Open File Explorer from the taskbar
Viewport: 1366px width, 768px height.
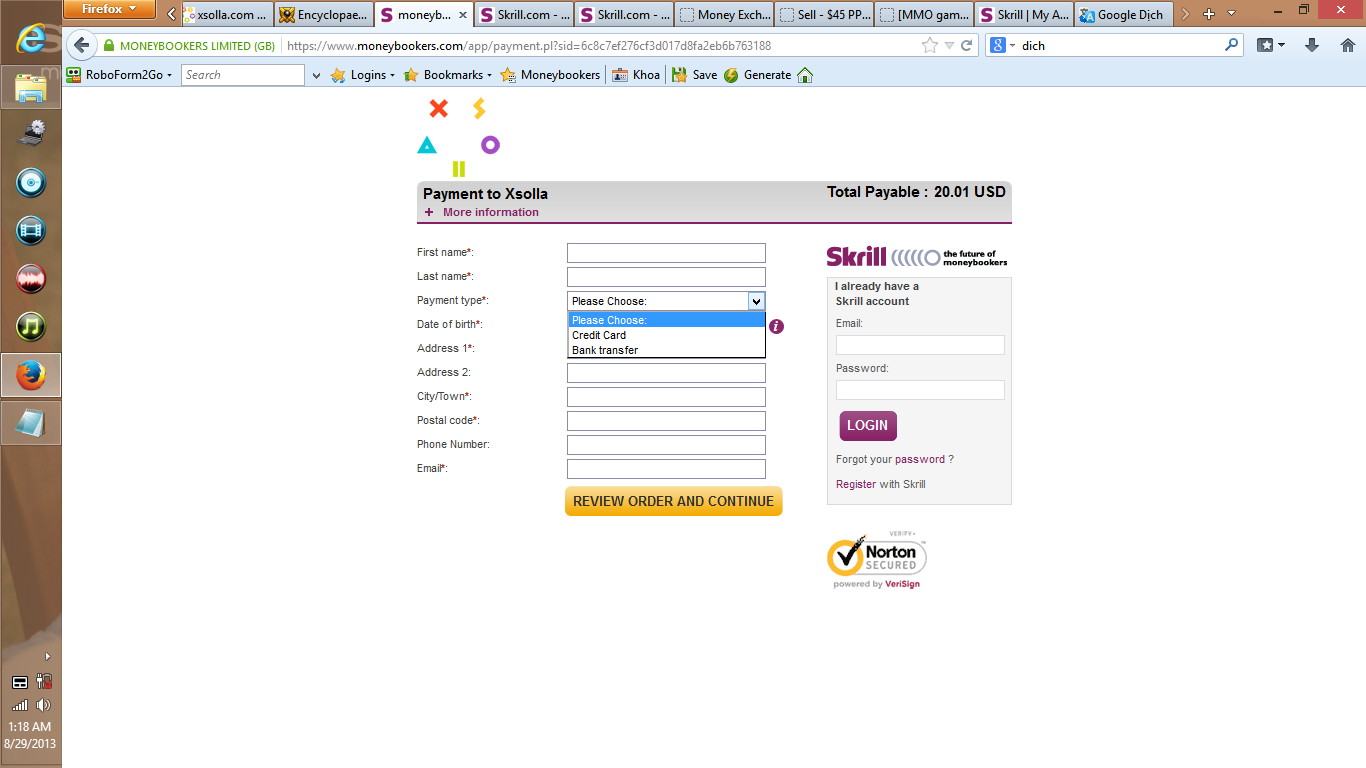tap(32, 87)
